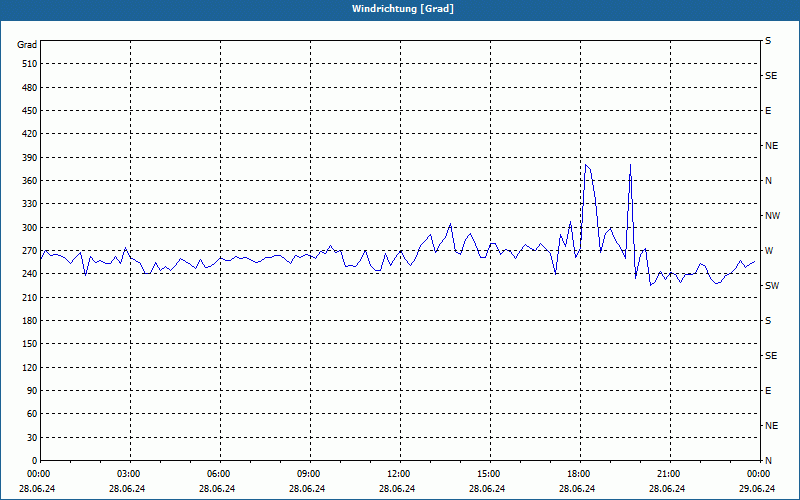Viewport: 800px width, 500px height.
Task: Click the E compass label beside the 450 gridline
Action: 768,111
